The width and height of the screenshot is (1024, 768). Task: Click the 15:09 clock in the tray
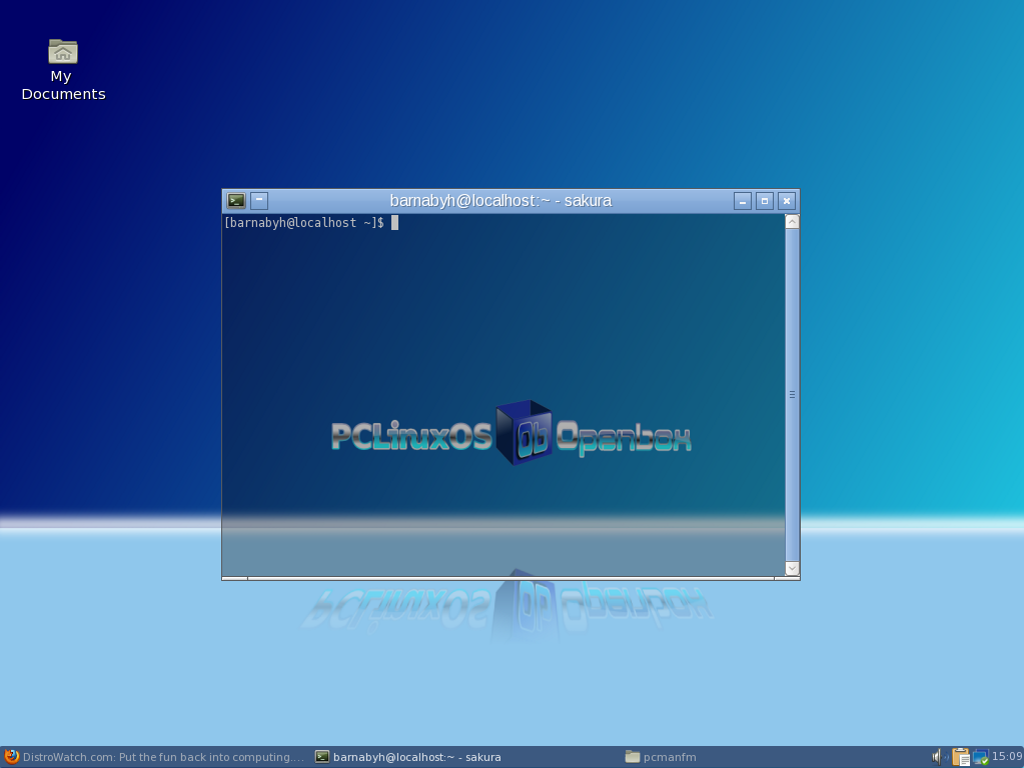coord(1006,756)
